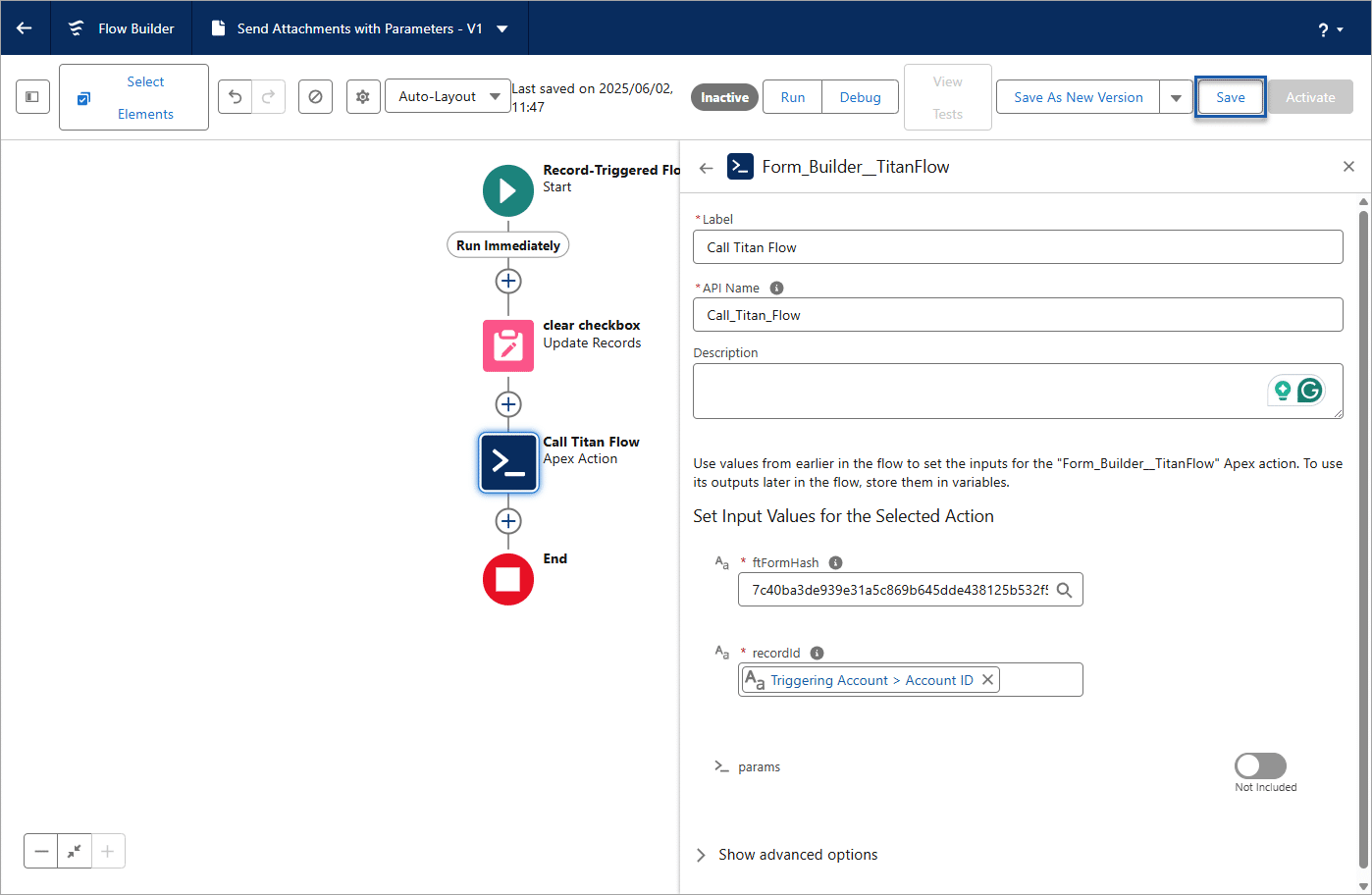Undo the last change
The width and height of the screenshot is (1372, 895).
[x=235, y=97]
